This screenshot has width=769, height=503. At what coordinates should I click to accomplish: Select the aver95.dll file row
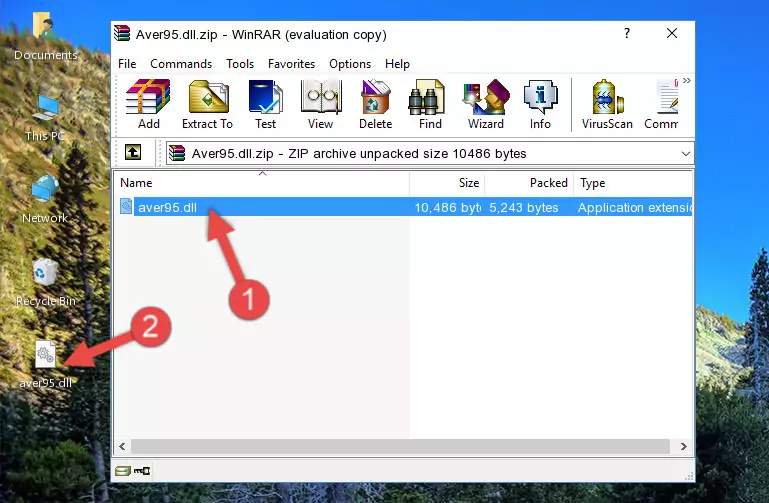(x=405, y=207)
